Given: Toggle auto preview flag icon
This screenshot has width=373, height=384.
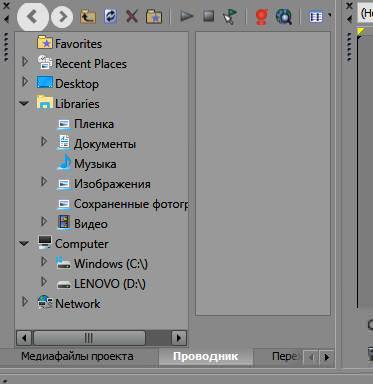Looking at the screenshot, I should coord(230,16).
